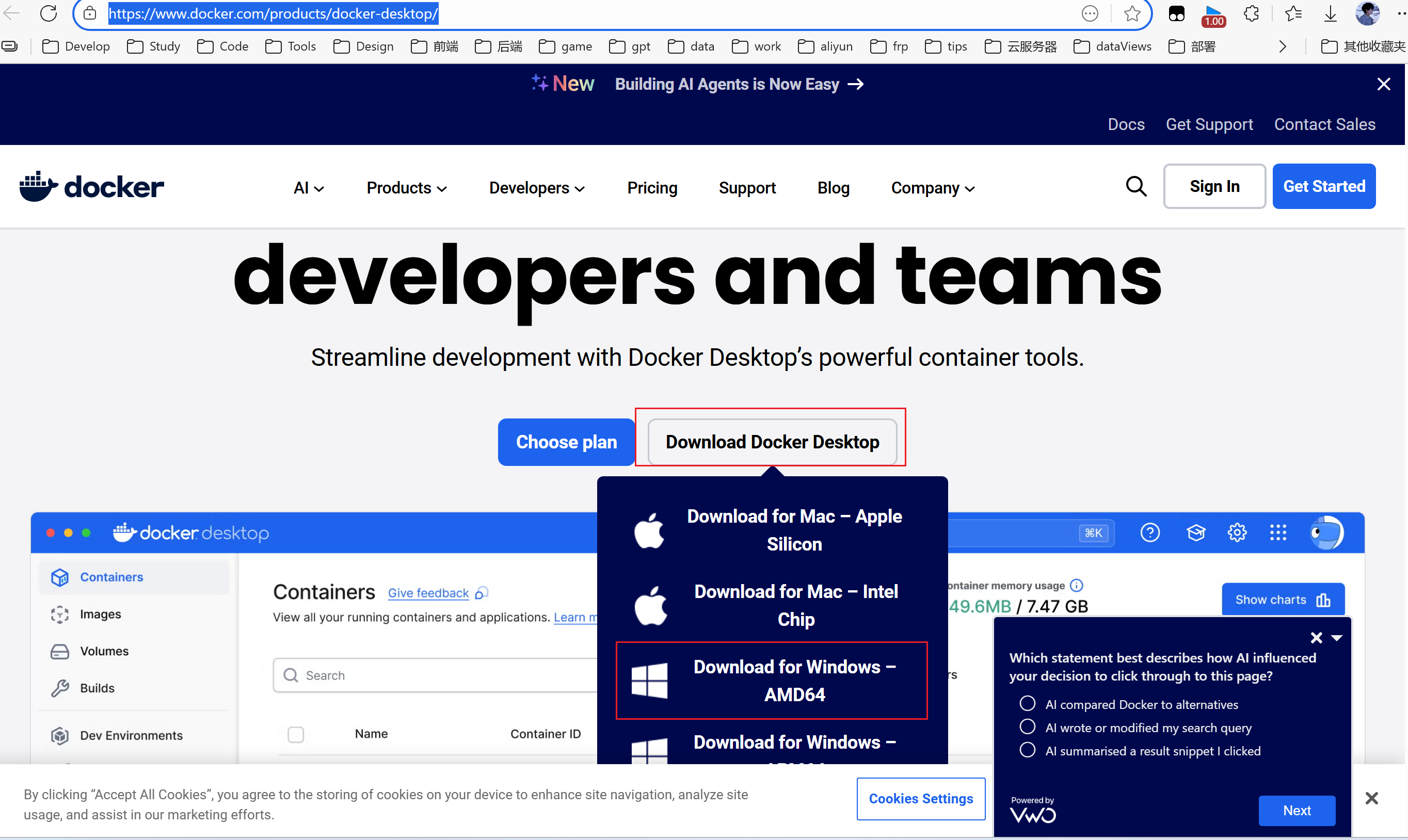Image resolution: width=1408 pixels, height=840 pixels.
Task: Dismiss the cookie consent bar
Action: point(1372,798)
